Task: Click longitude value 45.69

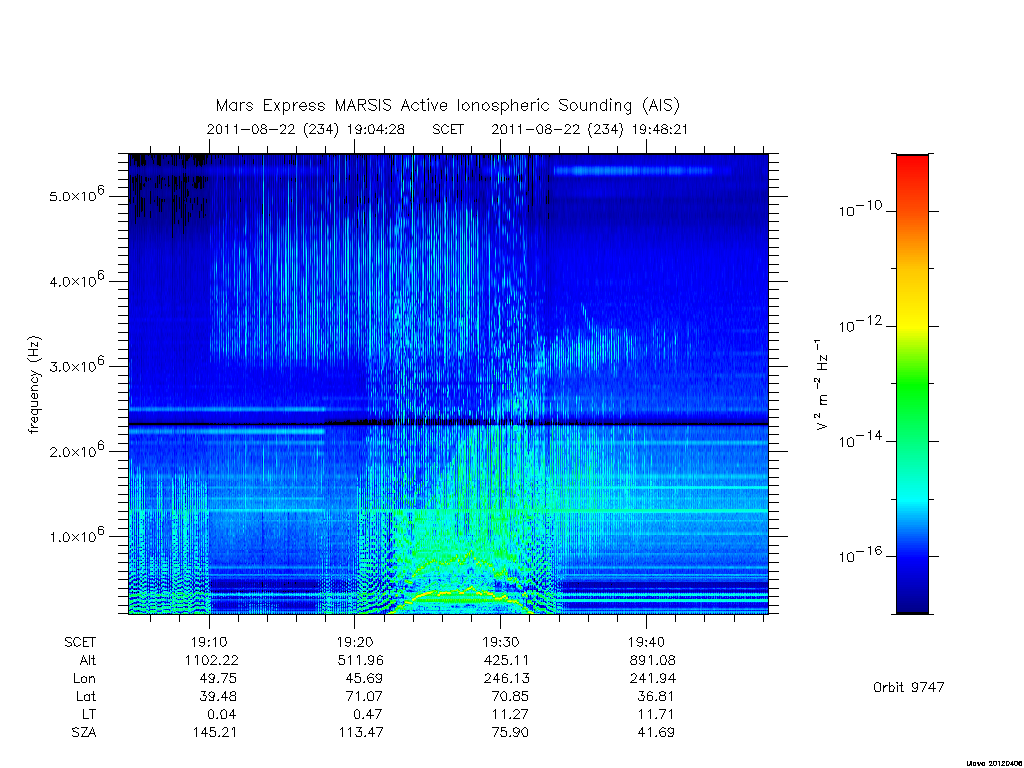Action: (x=364, y=679)
